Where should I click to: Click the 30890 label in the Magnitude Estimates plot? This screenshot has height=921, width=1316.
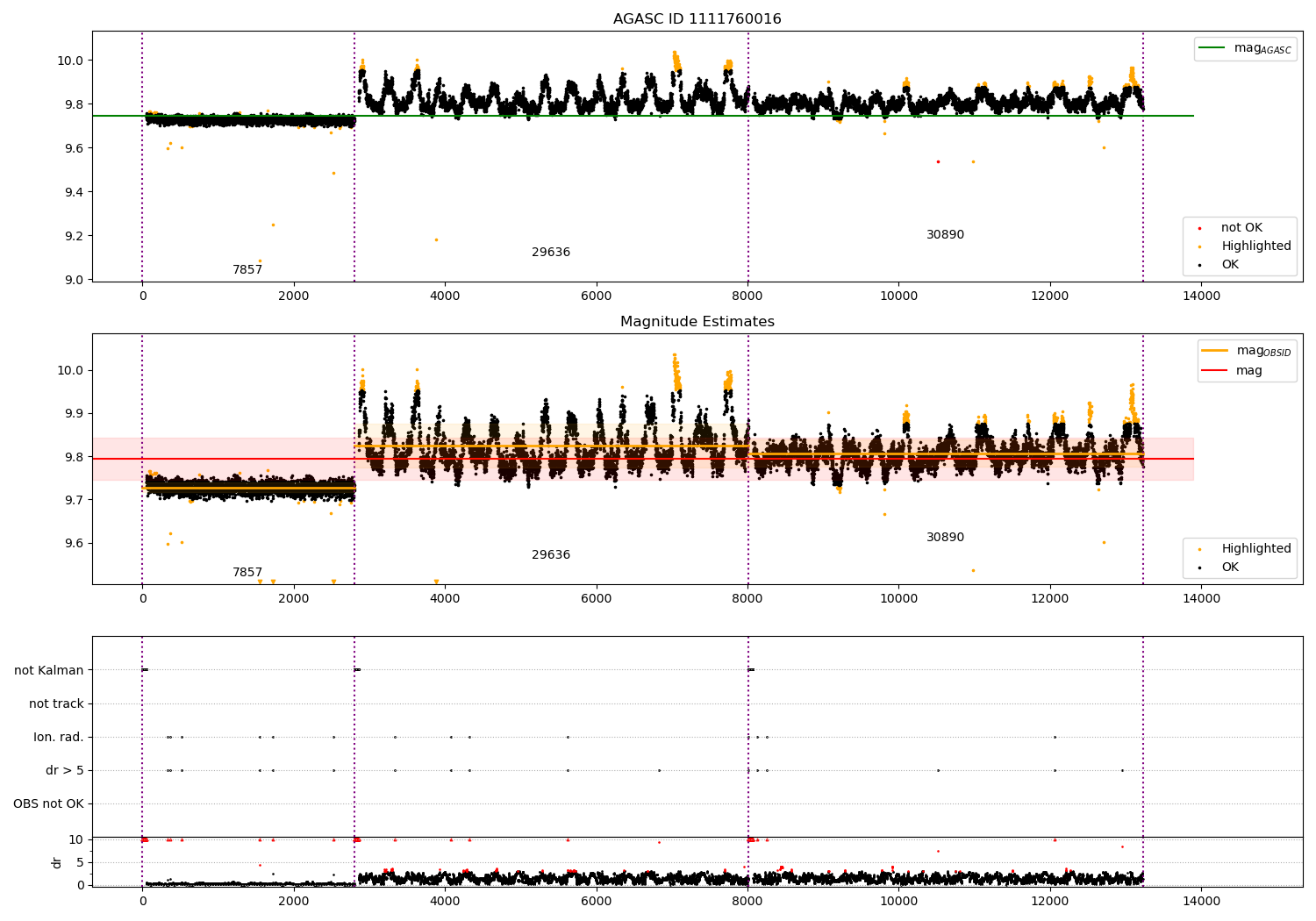(x=945, y=538)
